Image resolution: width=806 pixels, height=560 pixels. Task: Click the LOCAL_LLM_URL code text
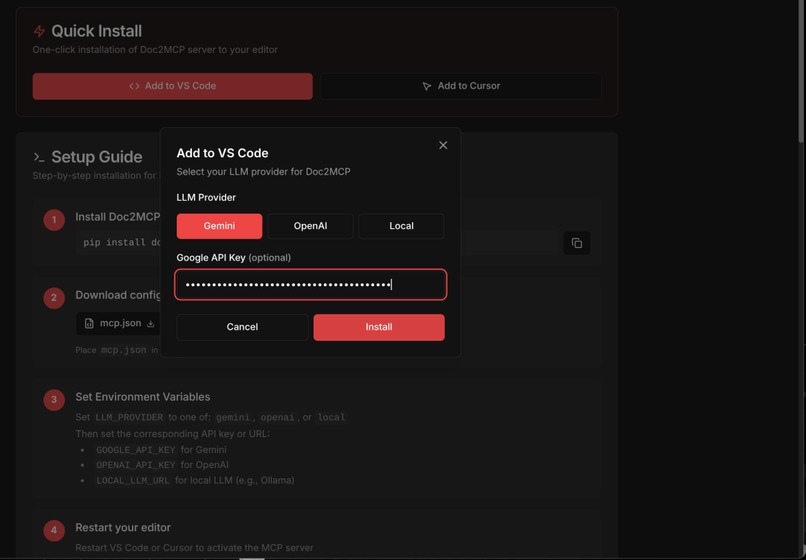tap(133, 481)
